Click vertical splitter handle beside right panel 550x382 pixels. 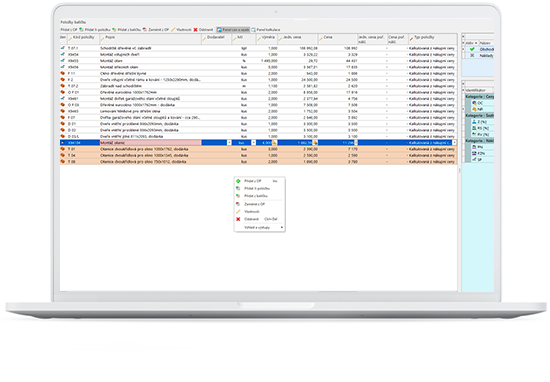(460, 170)
